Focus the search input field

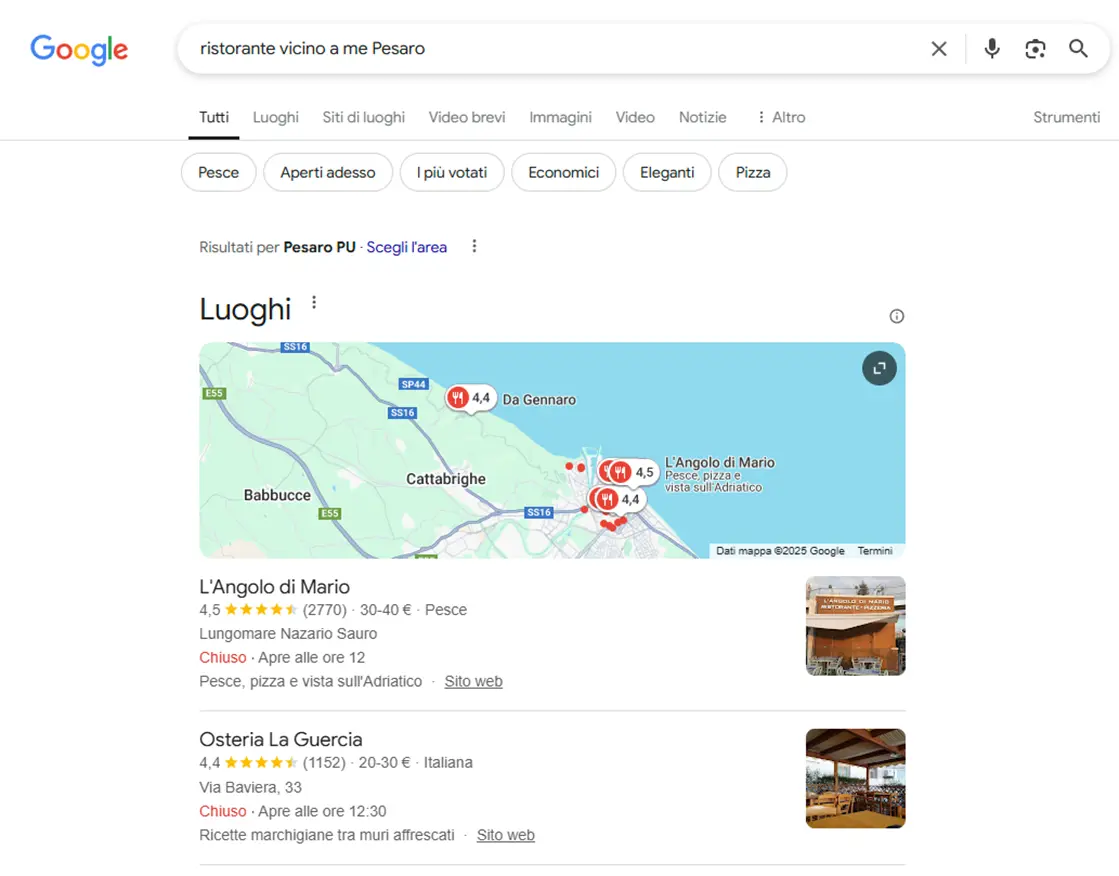557,49
